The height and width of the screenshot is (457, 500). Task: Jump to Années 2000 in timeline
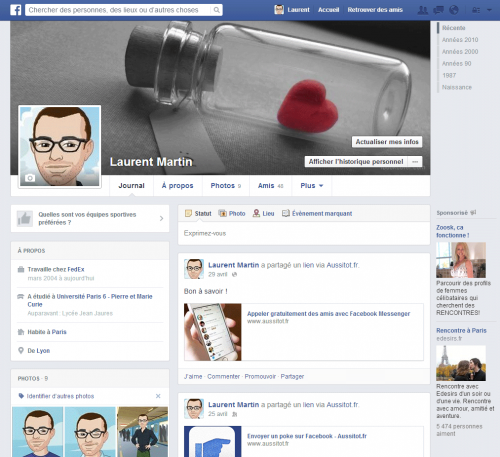460,52
